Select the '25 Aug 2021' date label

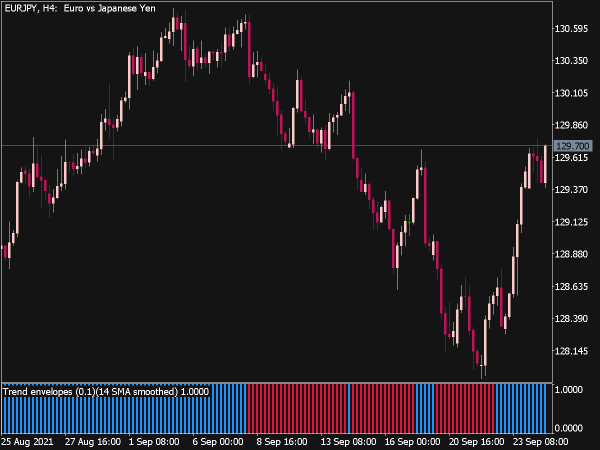coord(28,442)
